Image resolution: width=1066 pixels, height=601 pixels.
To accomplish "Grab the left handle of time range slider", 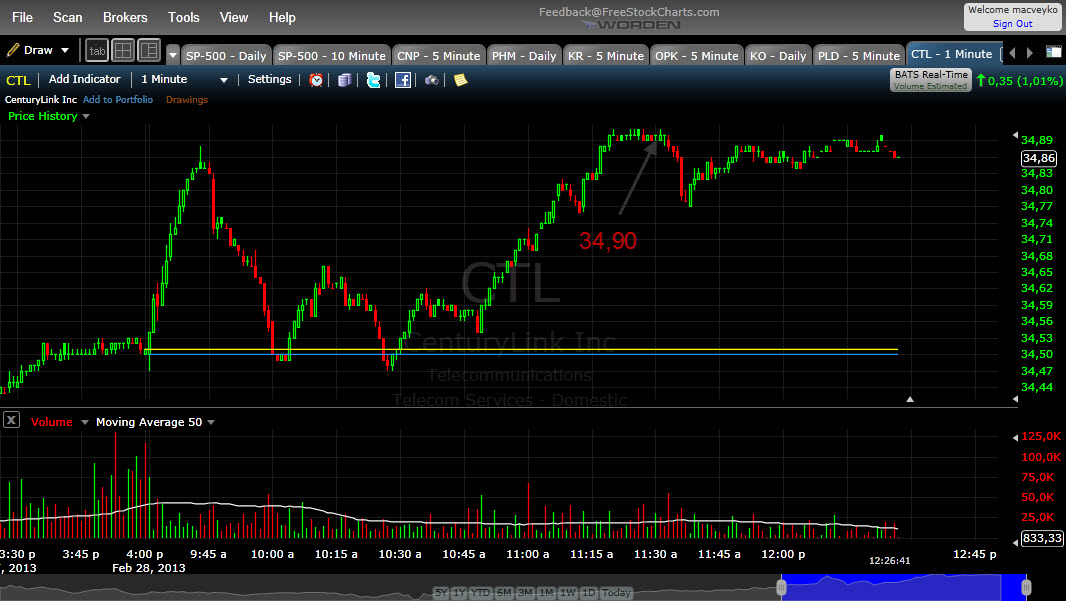I will (782, 587).
